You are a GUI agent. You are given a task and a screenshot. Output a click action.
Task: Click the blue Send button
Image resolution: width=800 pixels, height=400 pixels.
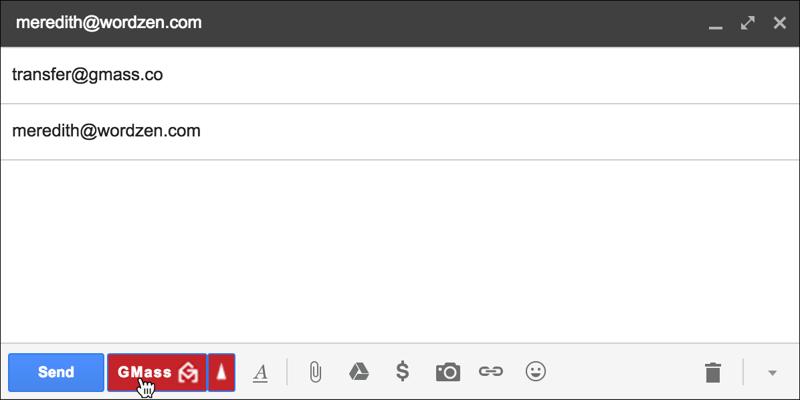55,372
